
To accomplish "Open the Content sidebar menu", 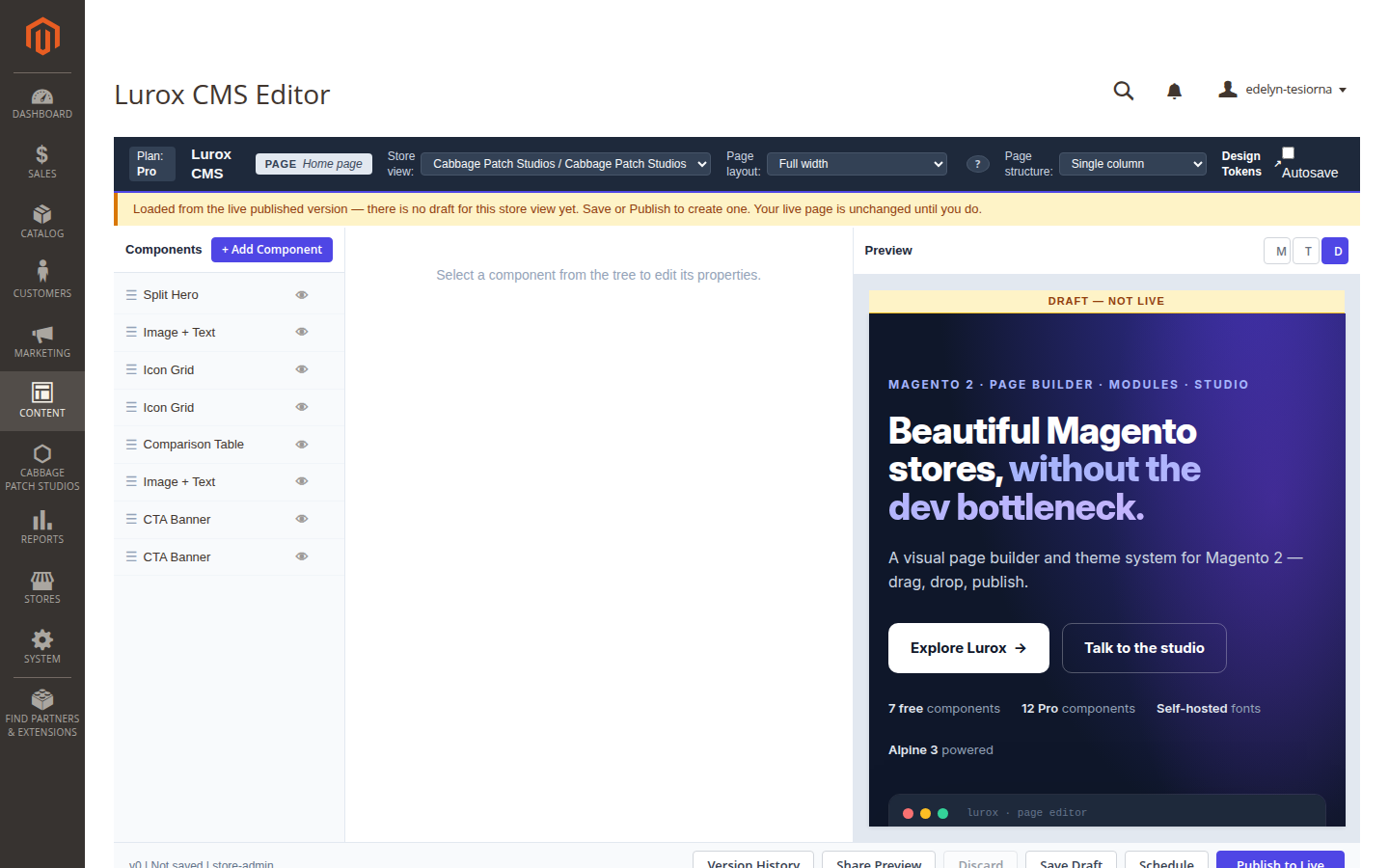I will tap(42, 401).
